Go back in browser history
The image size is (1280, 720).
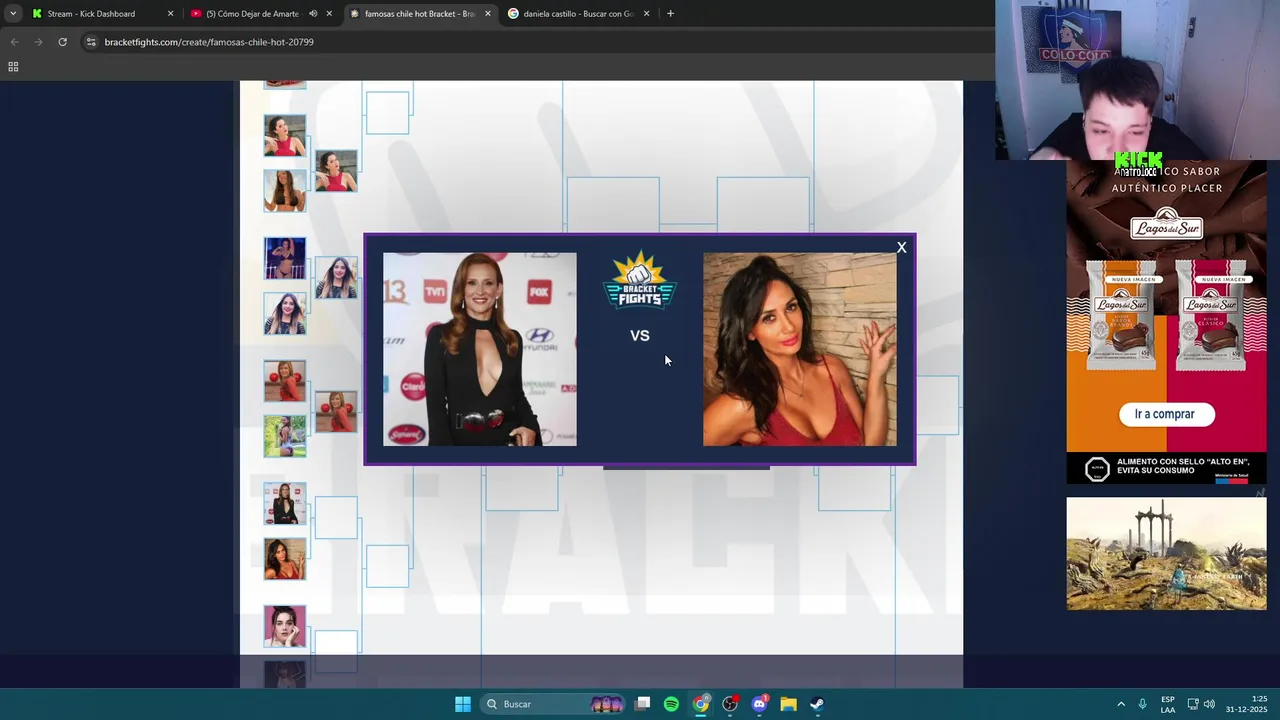pyautogui.click(x=14, y=42)
